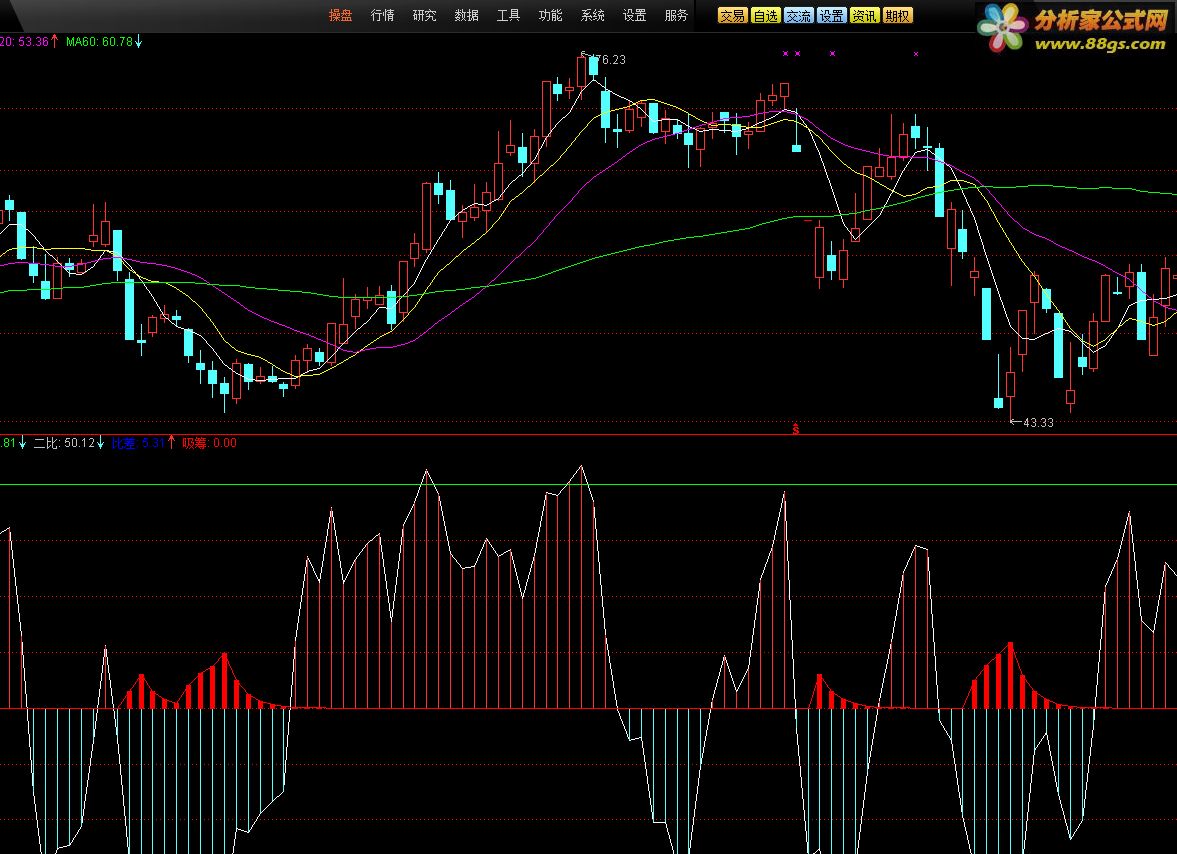Open the 功能 menu
Viewport: 1177px width, 854px height.
550,15
